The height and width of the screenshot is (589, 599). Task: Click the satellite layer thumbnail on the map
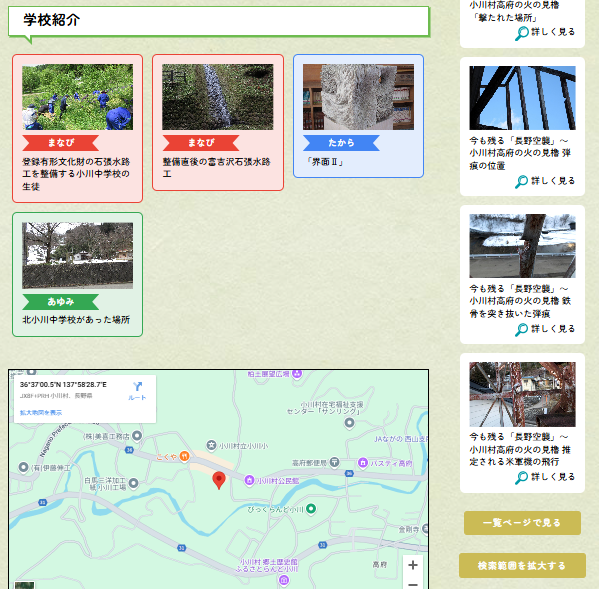pyautogui.click(x=24, y=585)
